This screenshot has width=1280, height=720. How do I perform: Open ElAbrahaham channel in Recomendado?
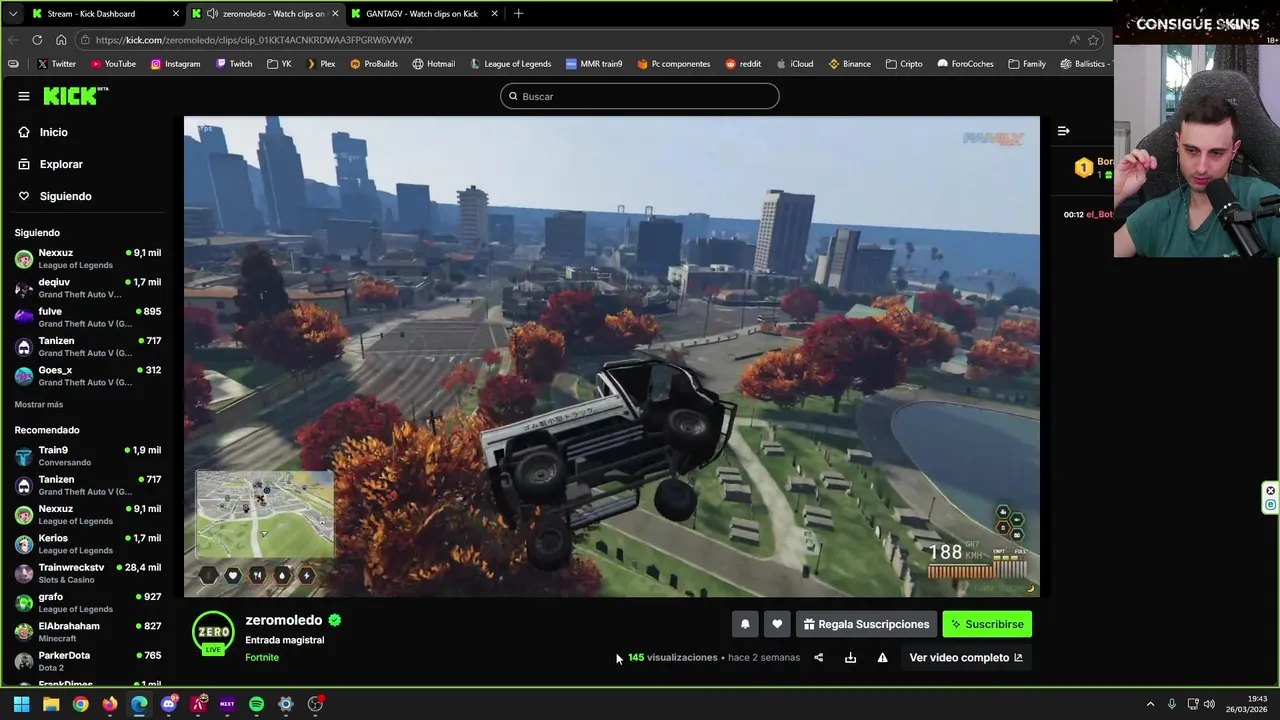(x=88, y=632)
